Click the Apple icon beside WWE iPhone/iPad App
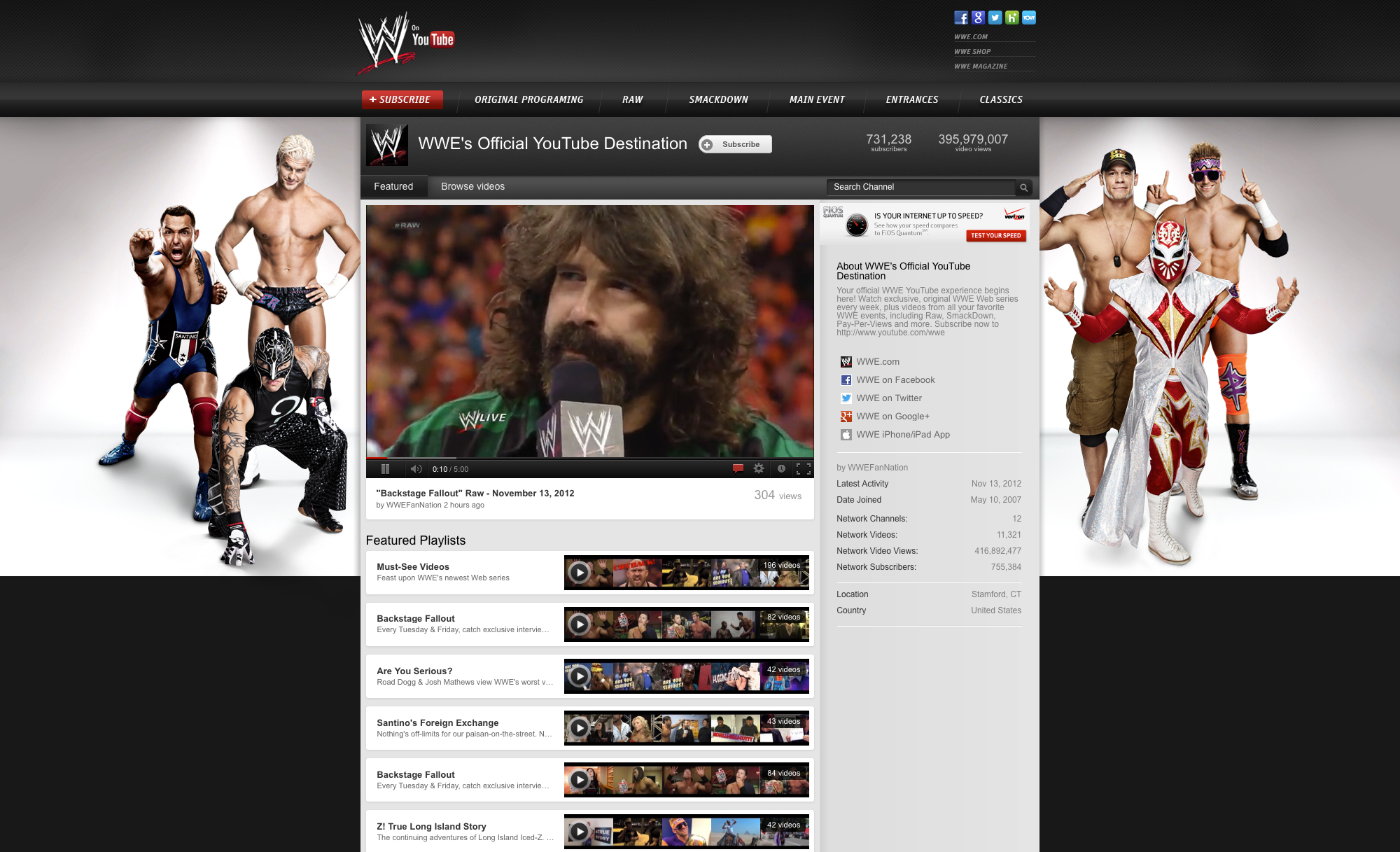 (x=846, y=435)
